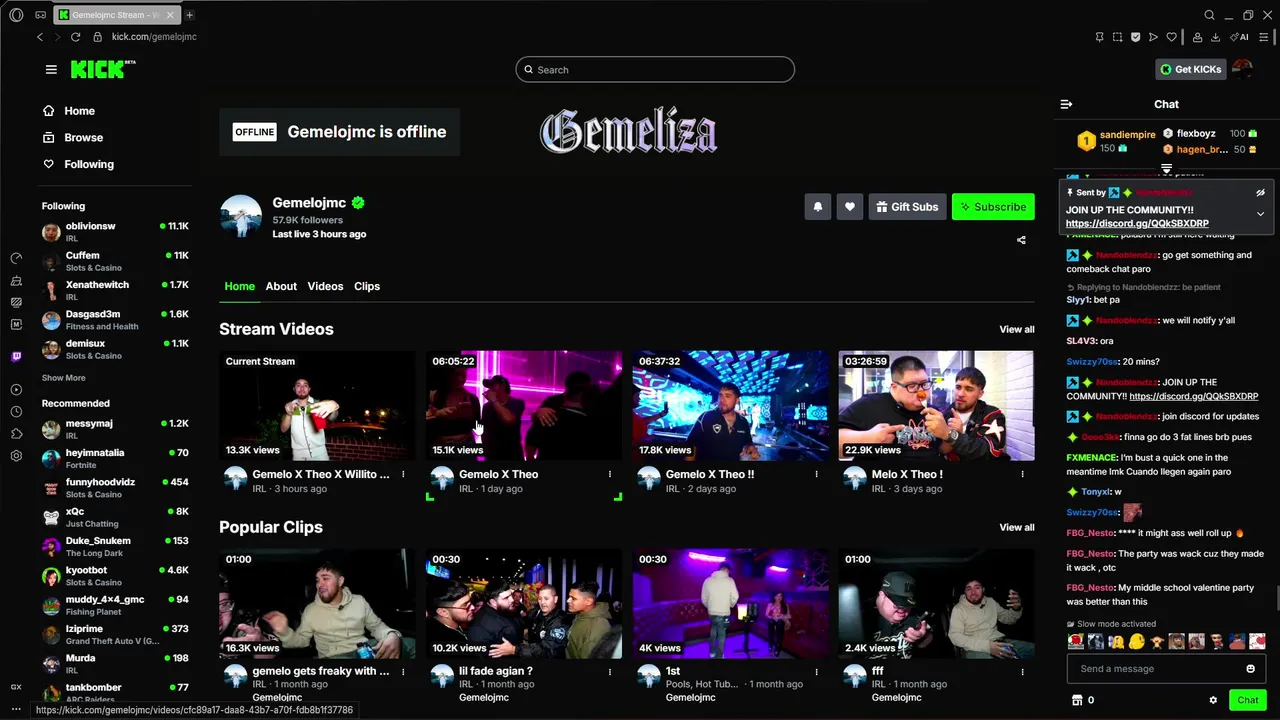Click the chat scrollbar thumb
Screen dimensions: 1280x720
(1276, 598)
